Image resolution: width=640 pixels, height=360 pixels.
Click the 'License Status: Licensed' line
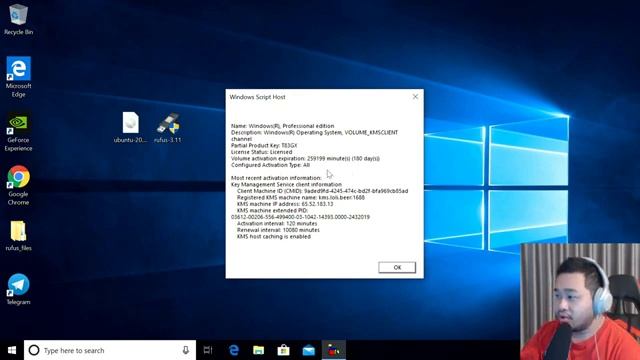[262, 152]
